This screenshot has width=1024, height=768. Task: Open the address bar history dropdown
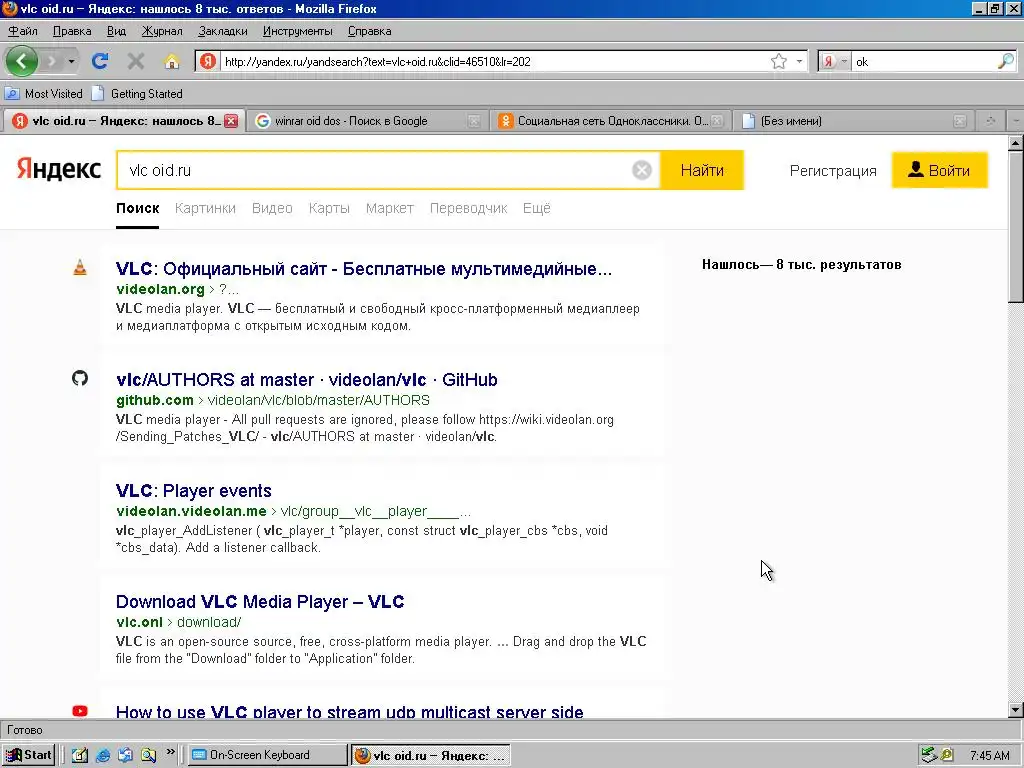(x=799, y=61)
